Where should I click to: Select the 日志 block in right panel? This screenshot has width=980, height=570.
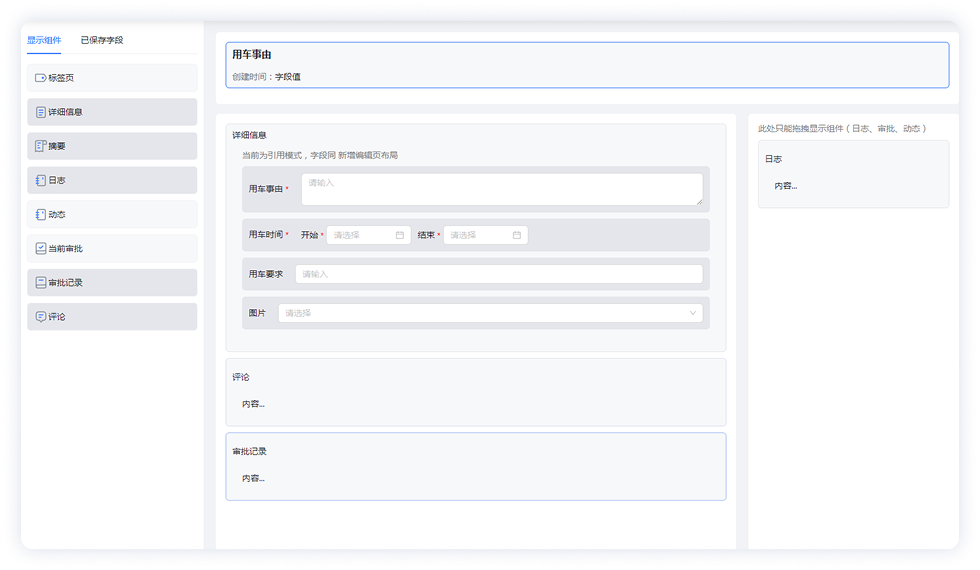(853, 174)
